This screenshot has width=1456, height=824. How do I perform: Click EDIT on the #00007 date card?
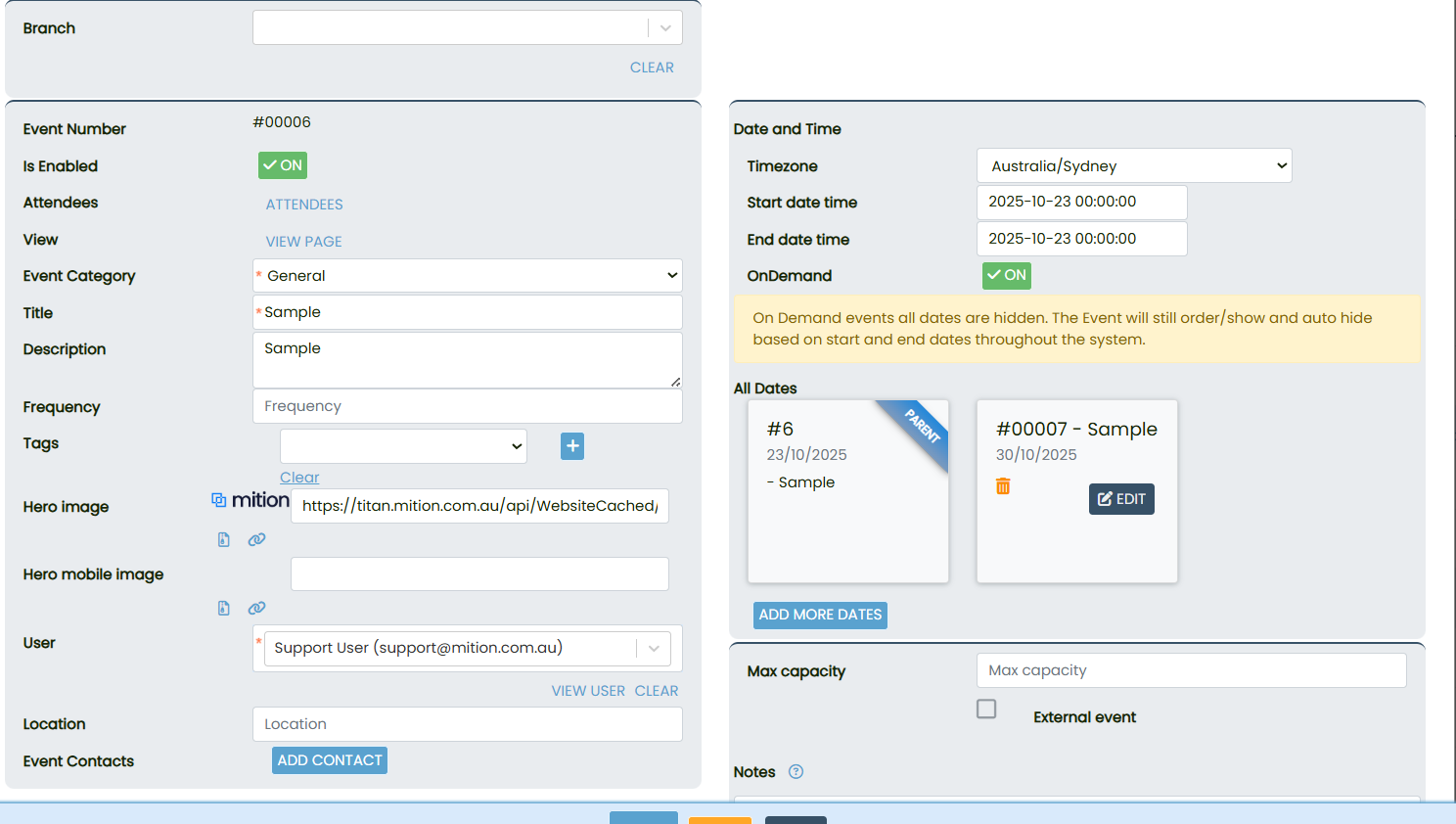point(1121,499)
